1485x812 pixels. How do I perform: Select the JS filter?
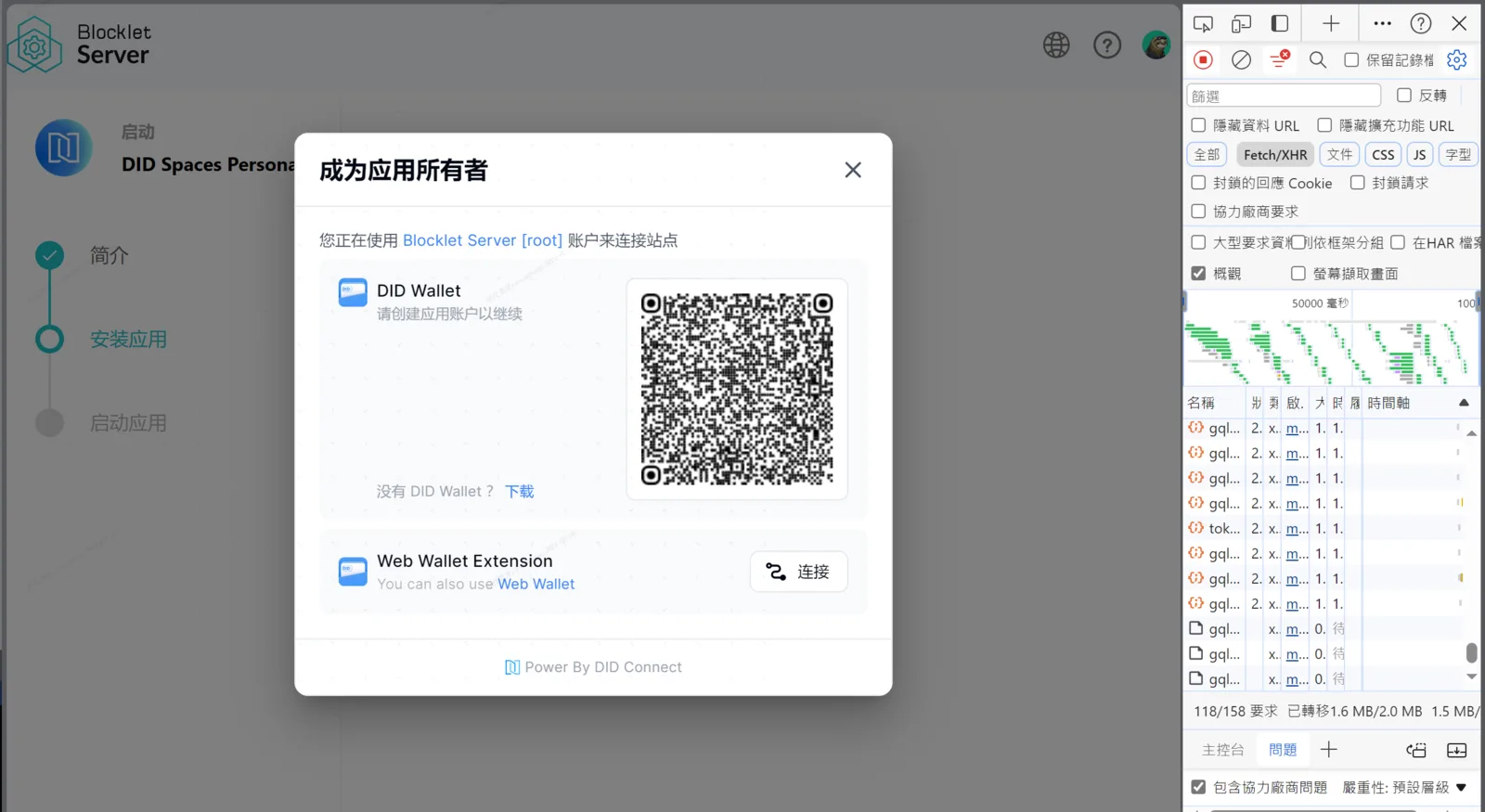coord(1419,155)
